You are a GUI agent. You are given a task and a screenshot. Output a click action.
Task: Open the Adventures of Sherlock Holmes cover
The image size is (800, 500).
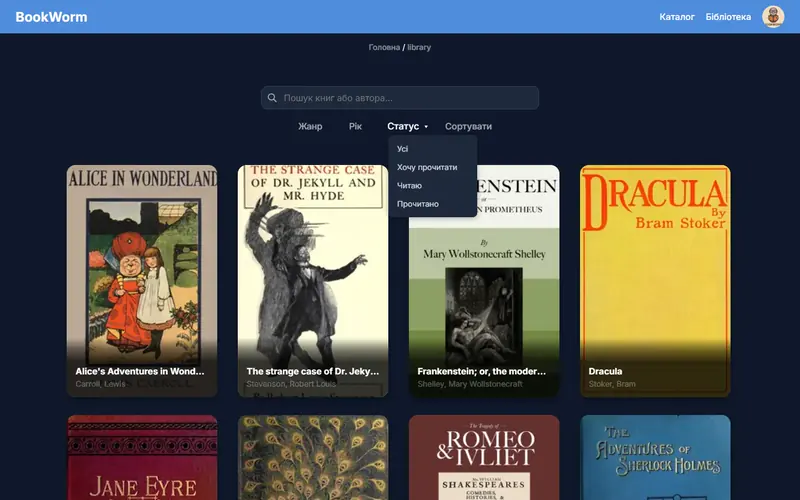(655, 458)
